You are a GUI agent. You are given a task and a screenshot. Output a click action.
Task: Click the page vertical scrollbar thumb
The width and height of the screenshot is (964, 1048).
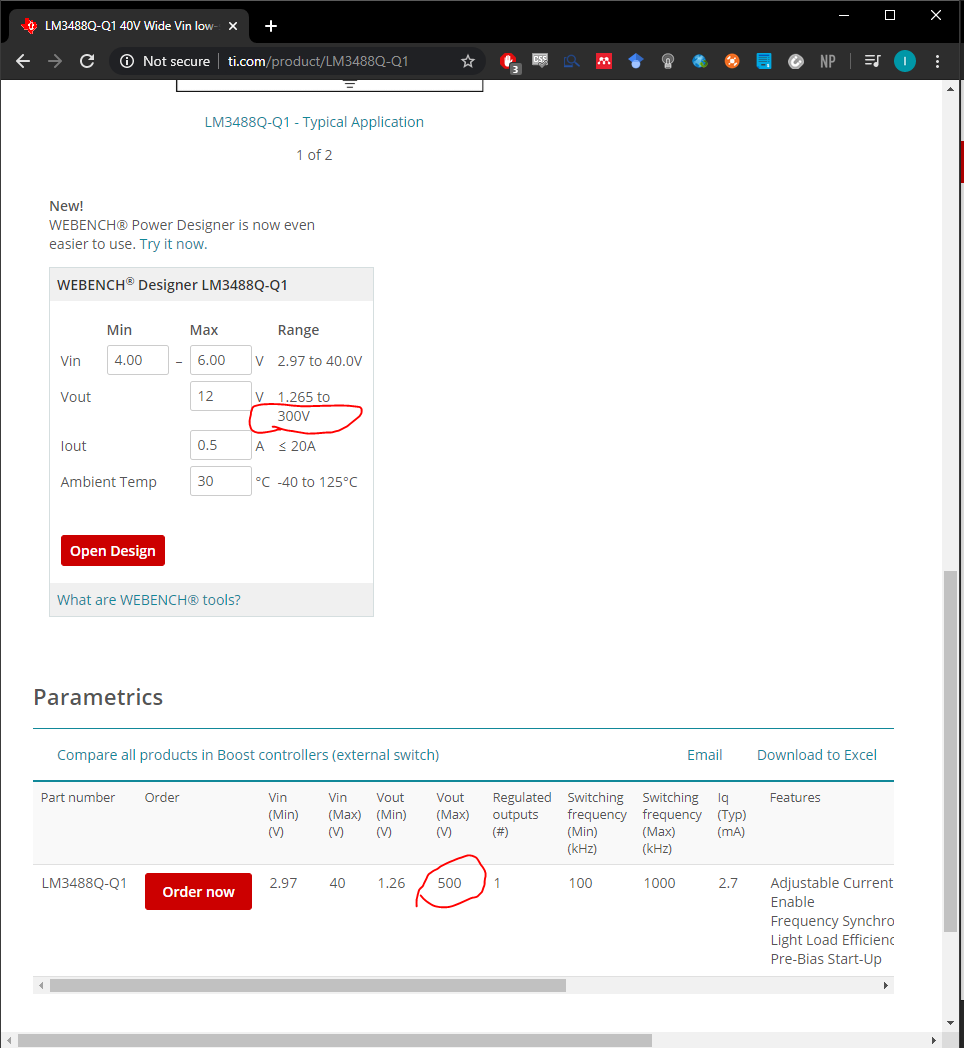click(950, 751)
